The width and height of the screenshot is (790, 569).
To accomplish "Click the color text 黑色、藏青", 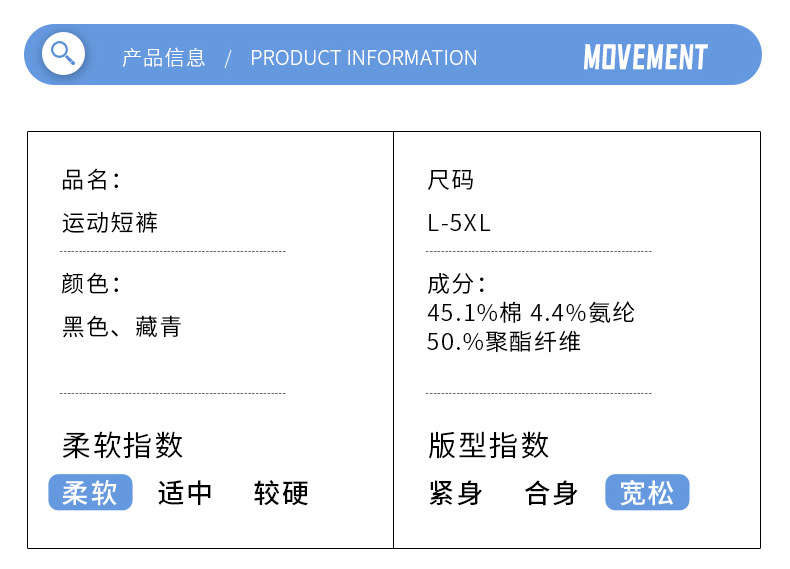I will 121,327.
